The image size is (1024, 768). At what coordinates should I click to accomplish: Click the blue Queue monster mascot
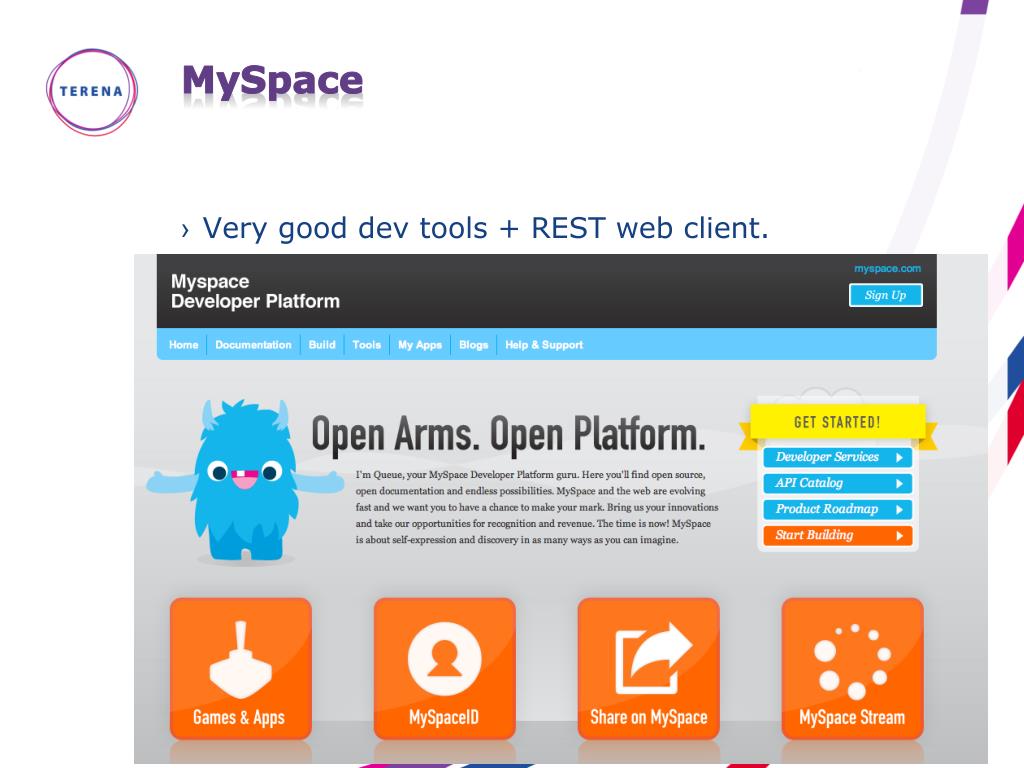(x=245, y=481)
